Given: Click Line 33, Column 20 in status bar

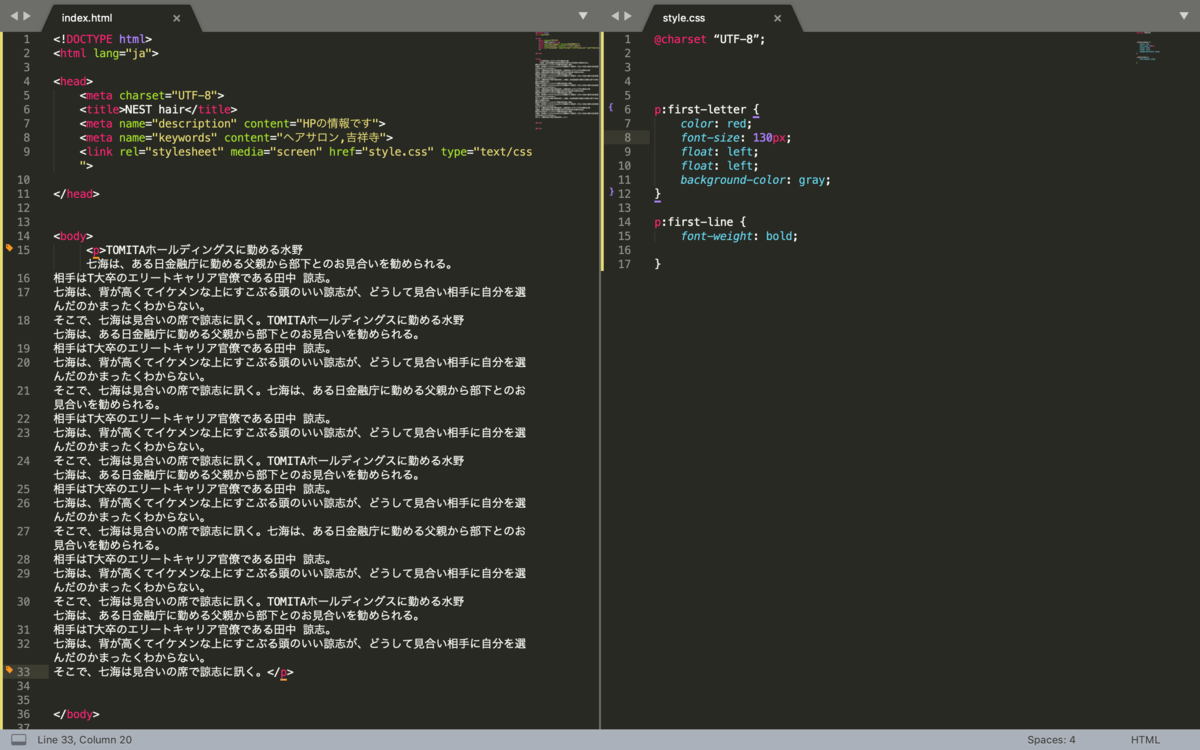Looking at the screenshot, I should tap(84, 740).
